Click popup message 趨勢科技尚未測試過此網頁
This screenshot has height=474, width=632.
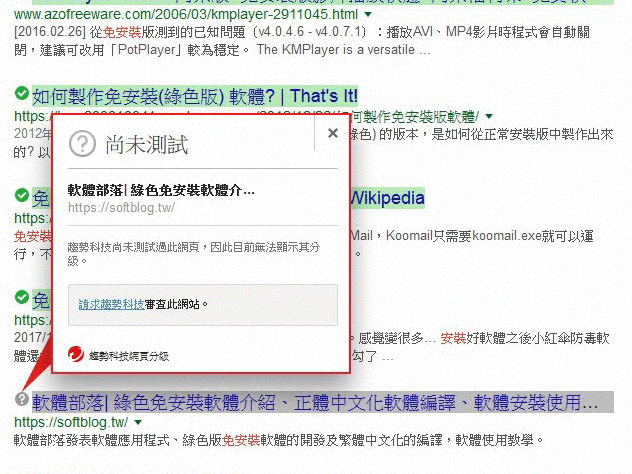pos(194,253)
